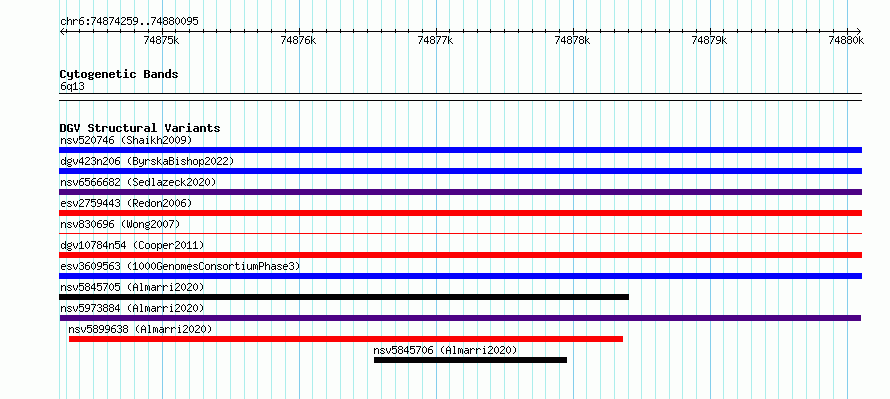Select the blue bar for esv3609563
Screen dimensions: 890x399
click(460, 276)
